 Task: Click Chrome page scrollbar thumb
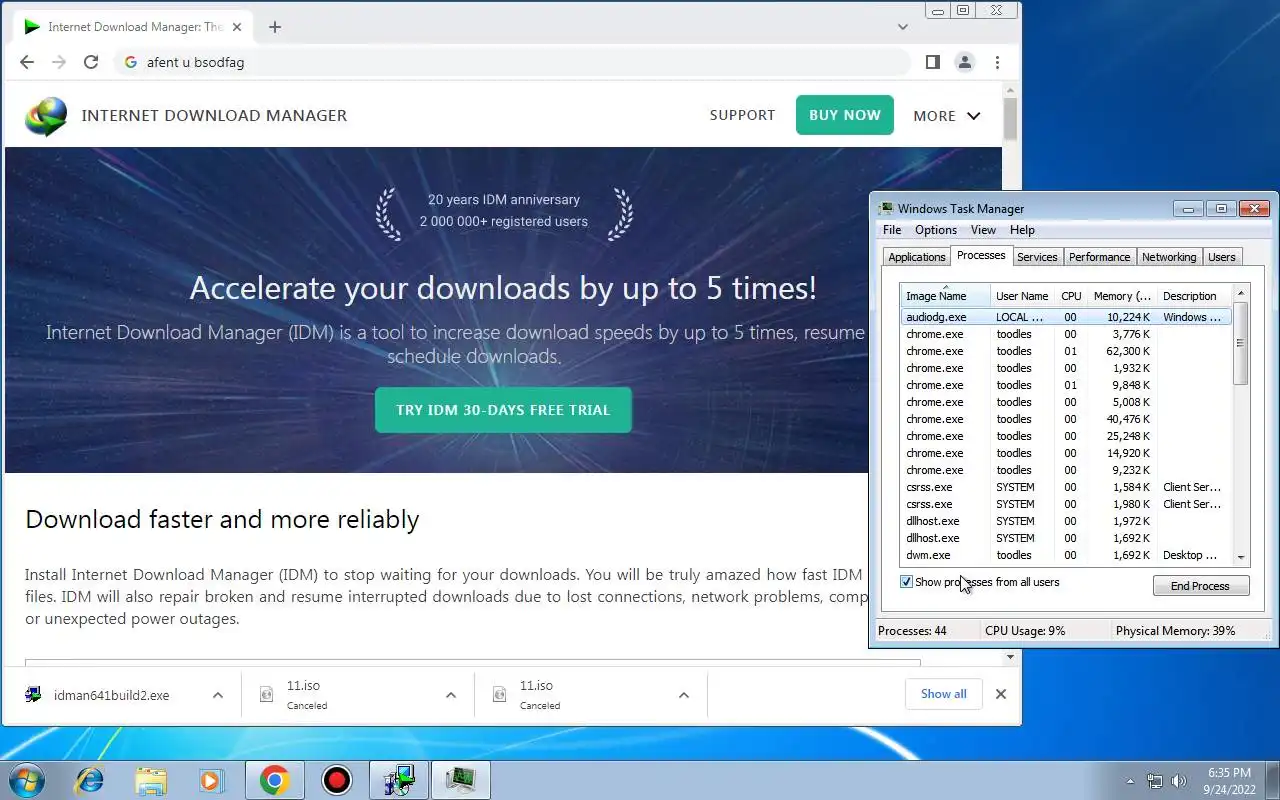(1010, 119)
